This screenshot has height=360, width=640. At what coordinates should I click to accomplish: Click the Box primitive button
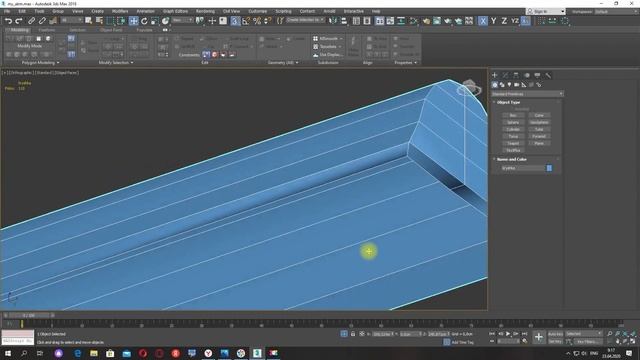[x=513, y=116]
